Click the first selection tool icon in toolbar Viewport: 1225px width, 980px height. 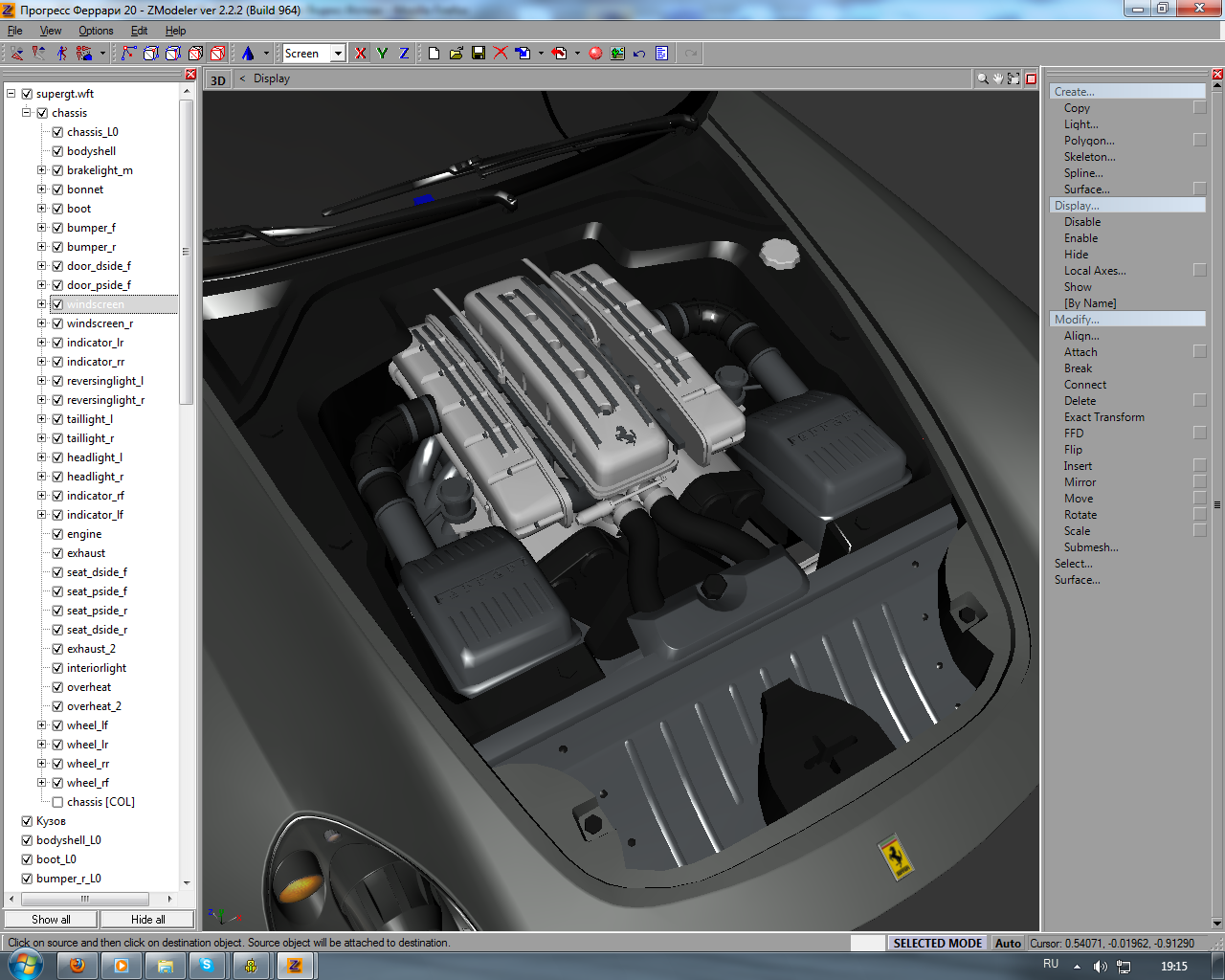(17, 54)
